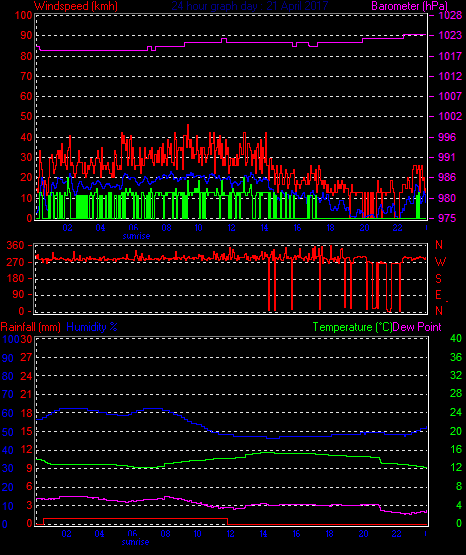Click hour label 22 under the wind graph
This screenshot has height=555, width=466.
[397, 228]
